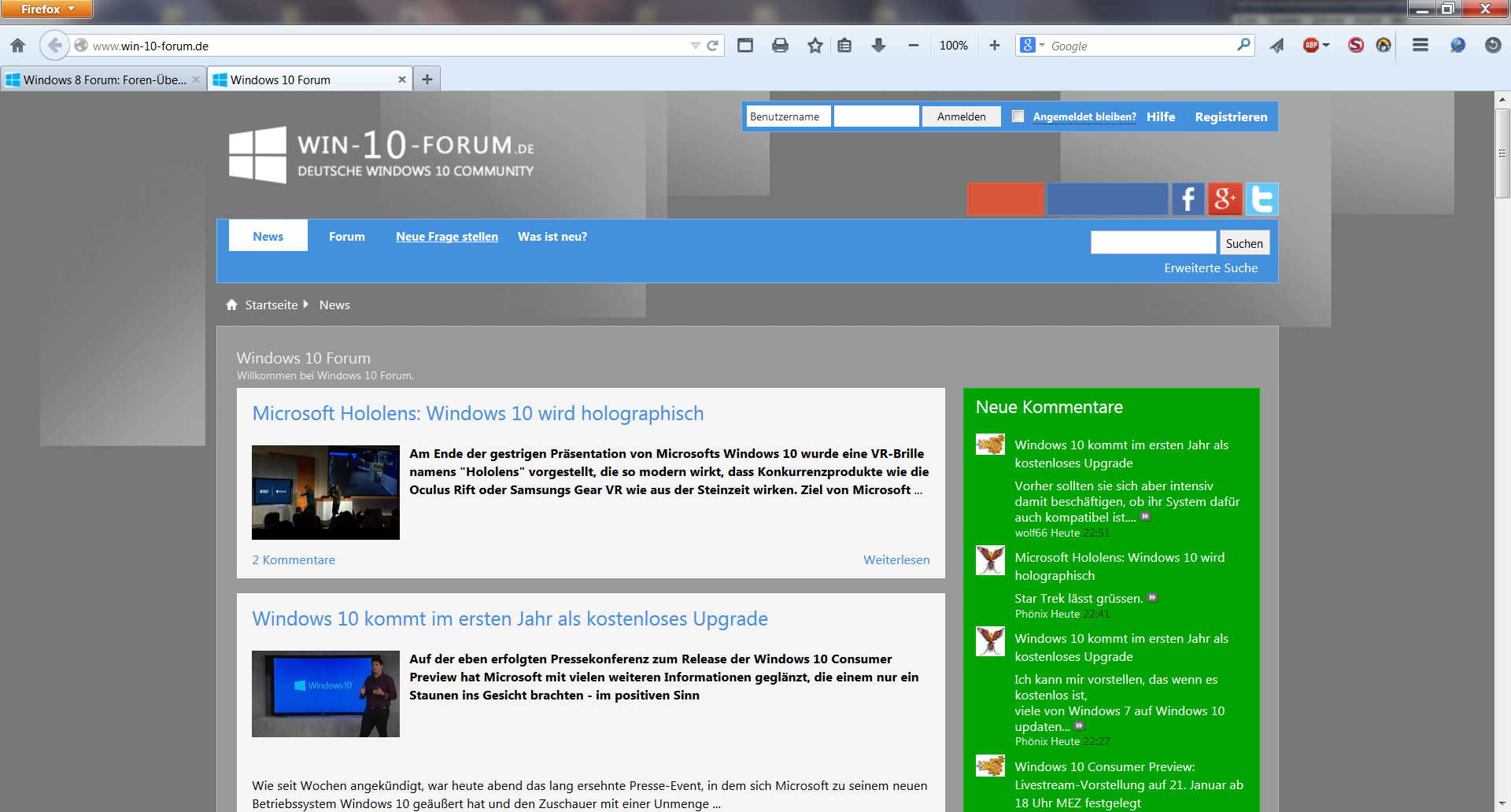Open Microsoft Hololens article headline
This screenshot has height=812, width=1511.
click(478, 413)
